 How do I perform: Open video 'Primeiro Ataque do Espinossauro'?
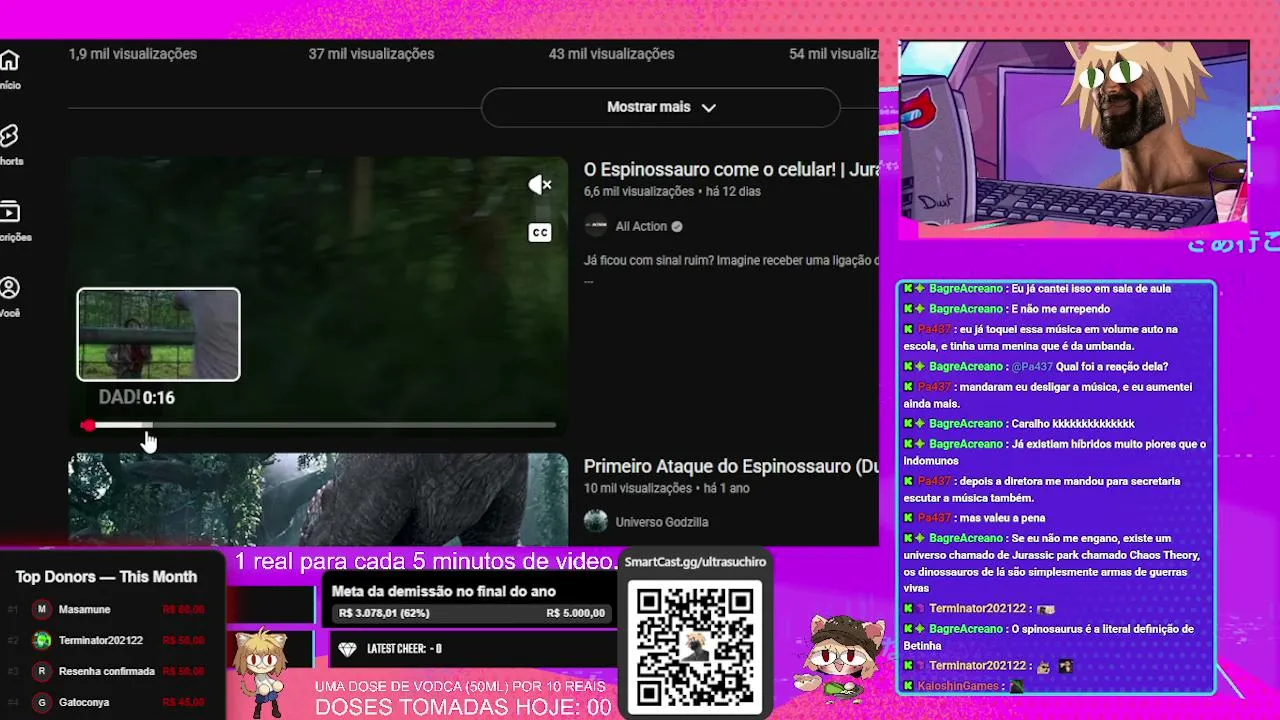(x=731, y=467)
